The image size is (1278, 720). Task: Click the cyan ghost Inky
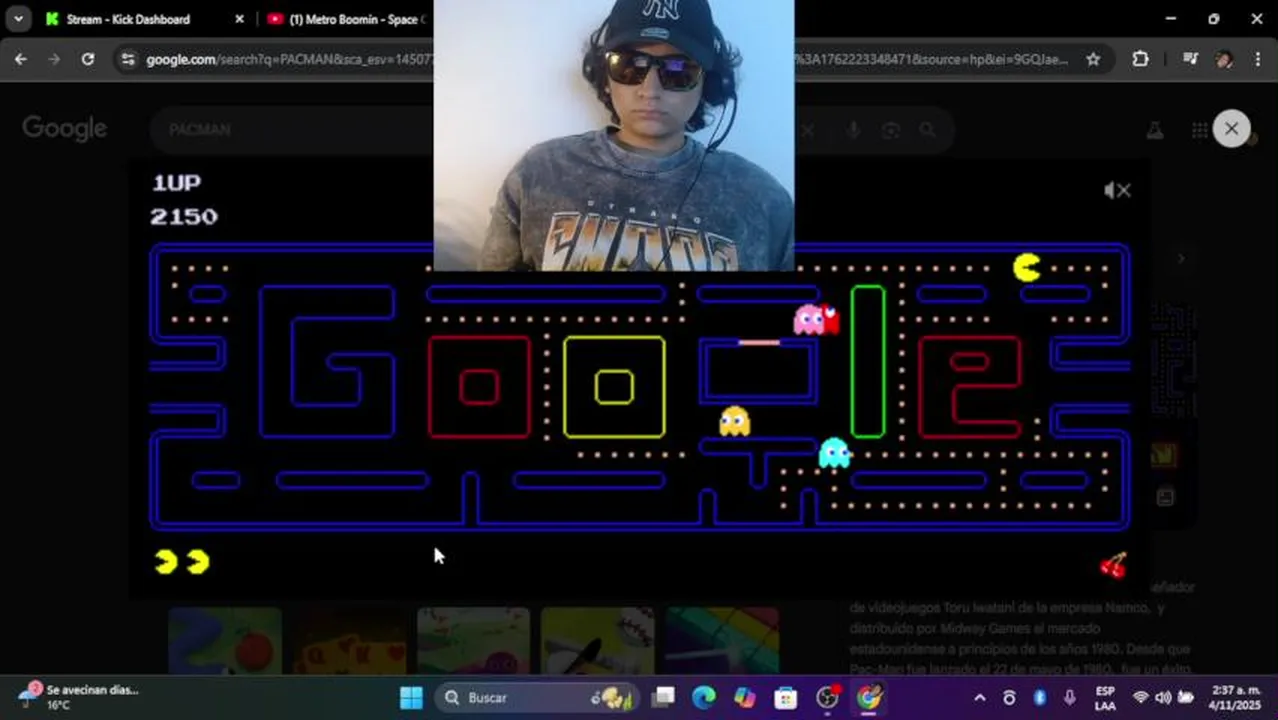(834, 453)
